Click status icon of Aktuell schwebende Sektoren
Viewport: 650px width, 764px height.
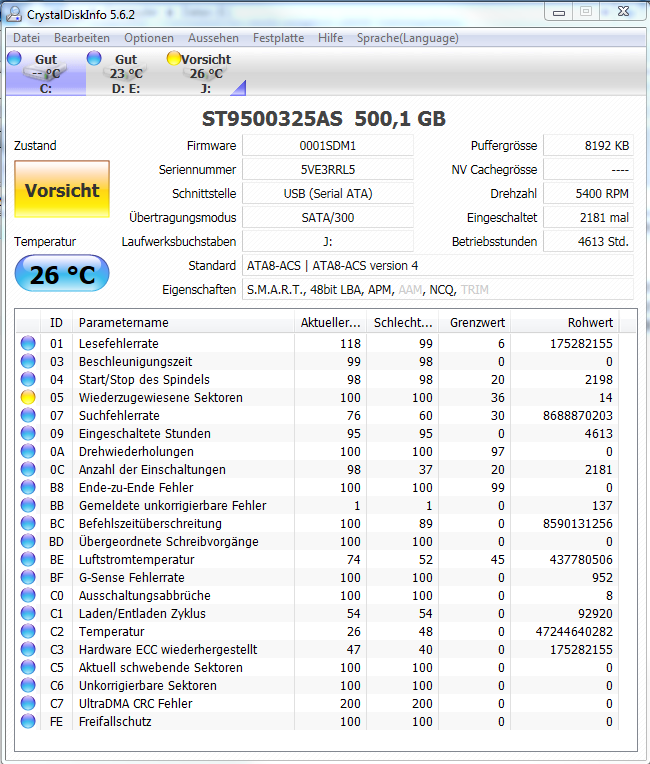click(28, 668)
